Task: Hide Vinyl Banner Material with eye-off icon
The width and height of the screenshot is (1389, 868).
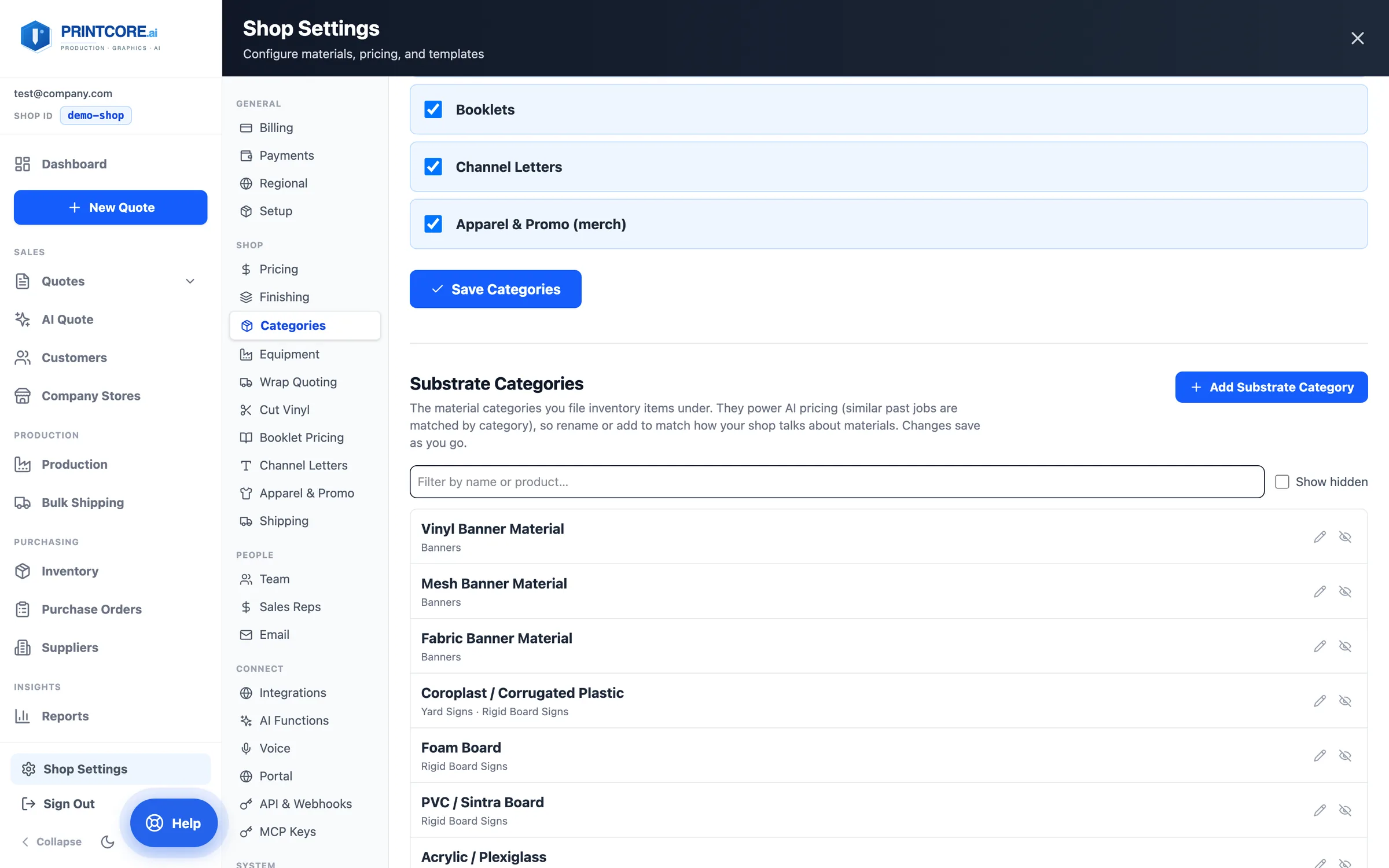Action: [x=1345, y=537]
